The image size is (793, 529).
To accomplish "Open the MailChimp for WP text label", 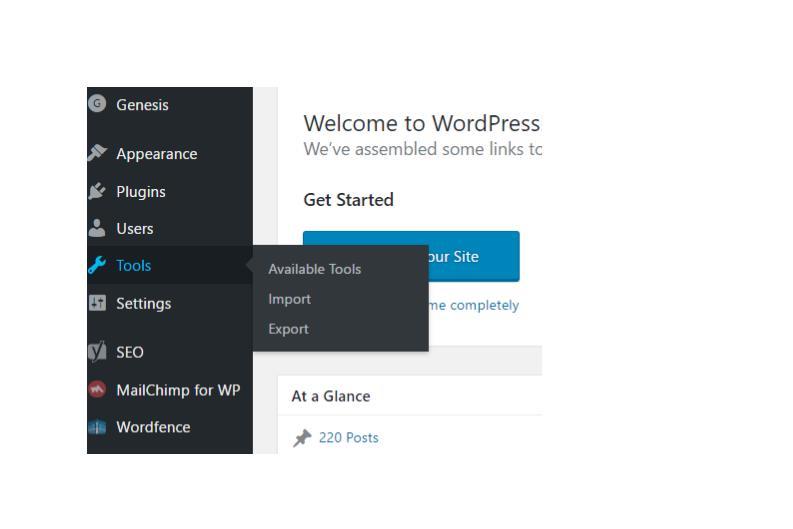I will coord(178,390).
